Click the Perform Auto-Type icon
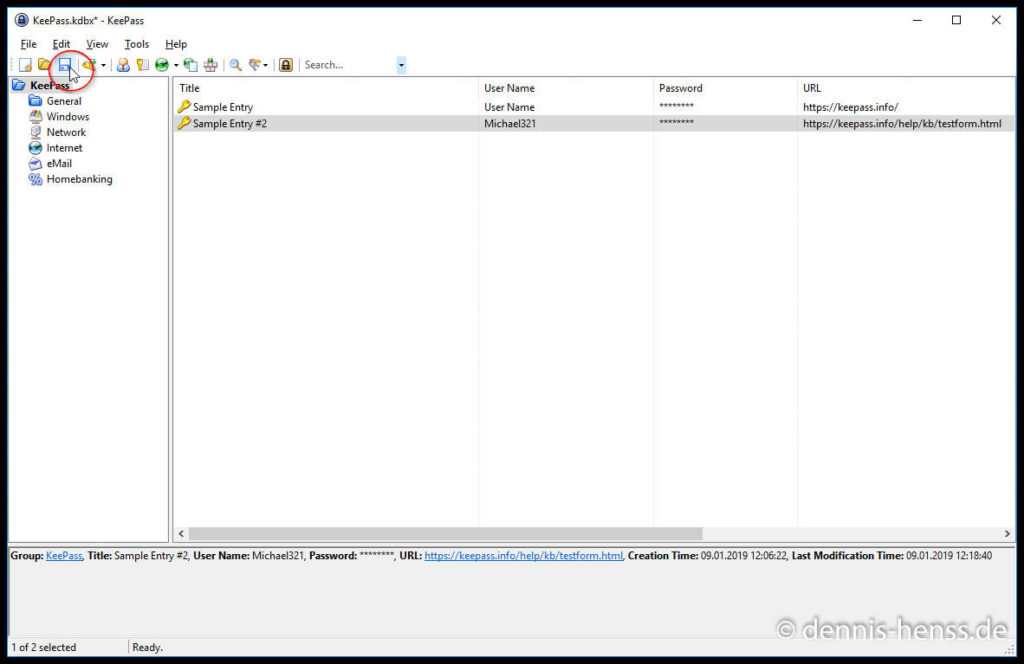 click(x=210, y=65)
